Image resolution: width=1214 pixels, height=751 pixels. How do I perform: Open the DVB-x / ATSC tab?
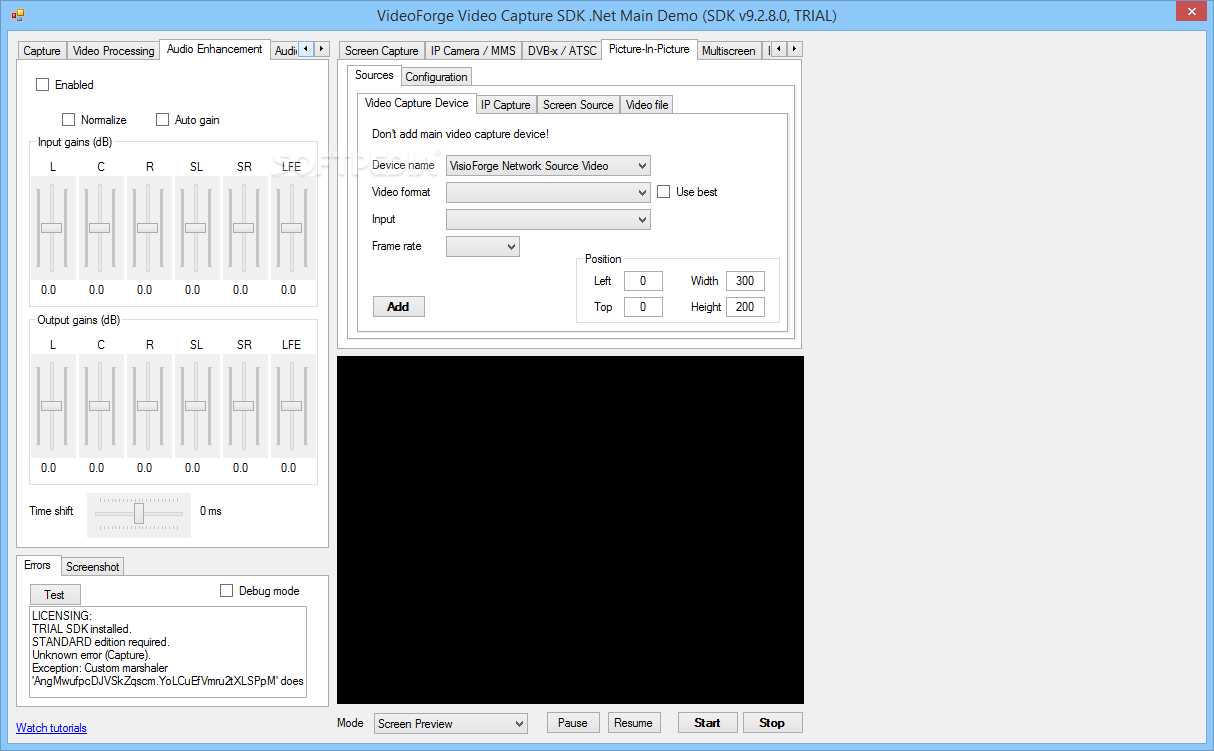(x=562, y=51)
